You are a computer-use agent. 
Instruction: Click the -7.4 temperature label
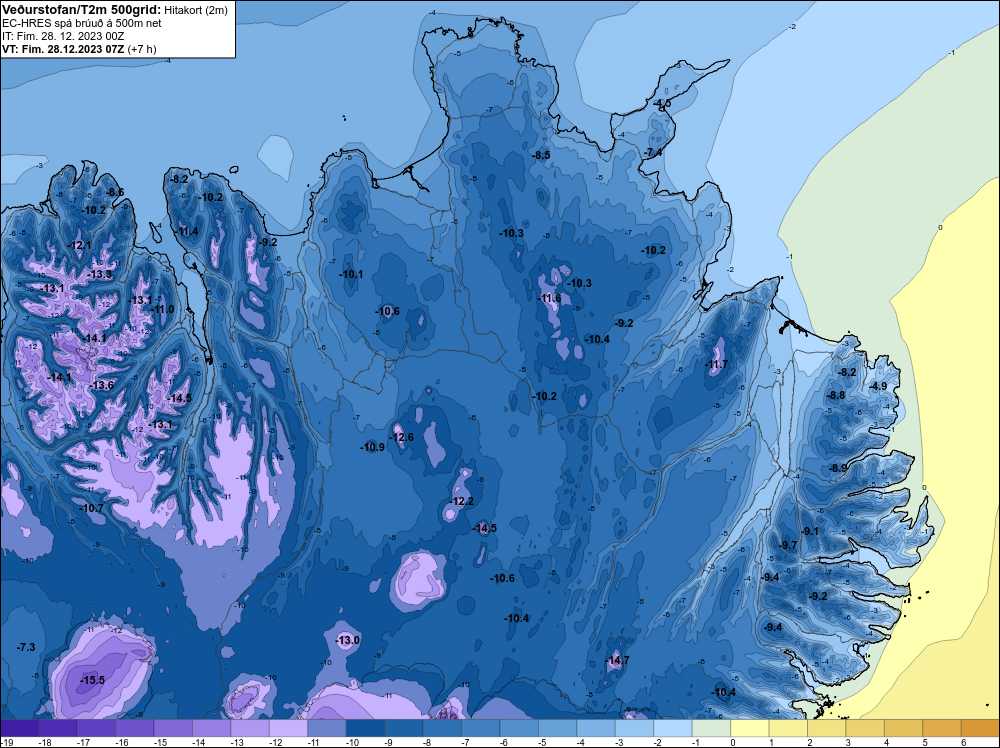[x=653, y=152]
